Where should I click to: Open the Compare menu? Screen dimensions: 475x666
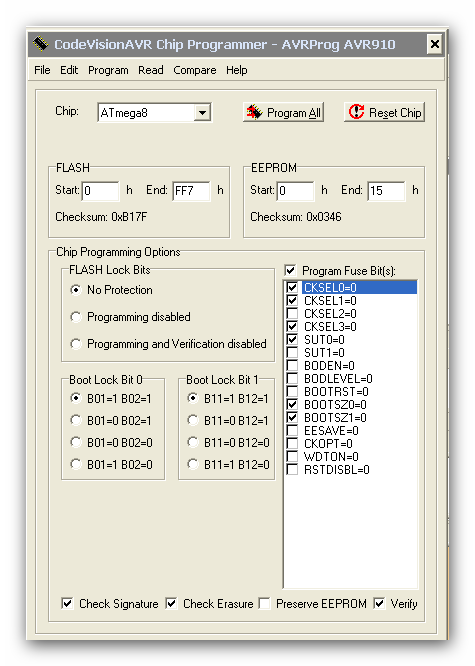(x=195, y=70)
